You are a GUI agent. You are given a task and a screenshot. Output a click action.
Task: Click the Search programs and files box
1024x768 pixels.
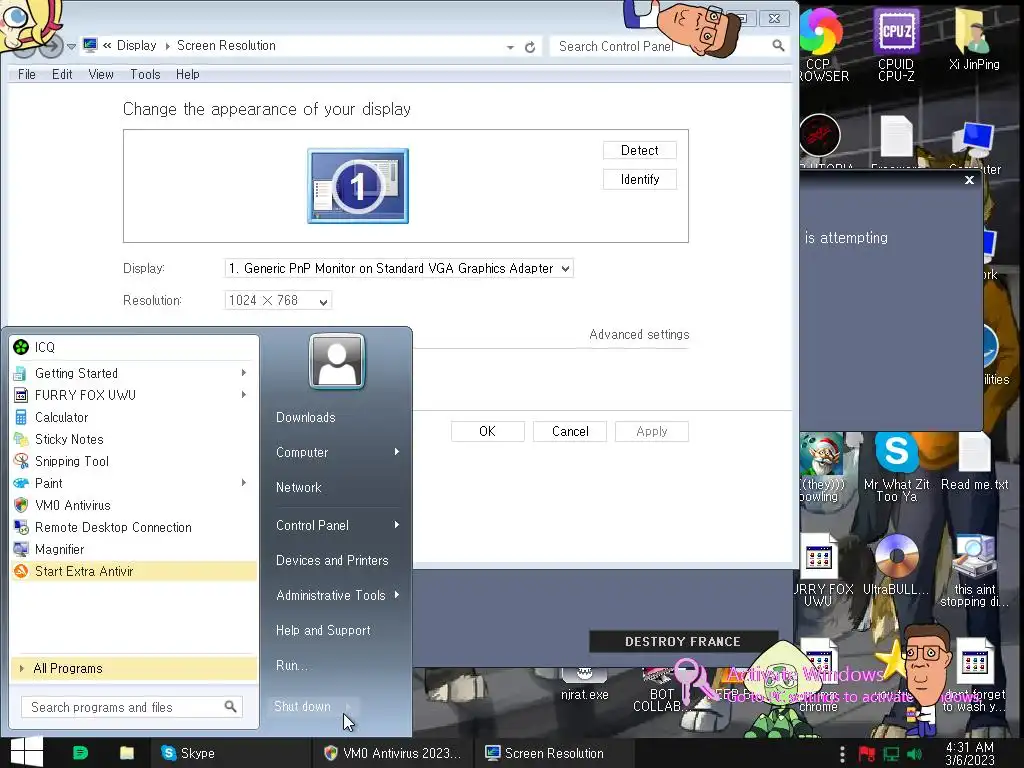[131, 707]
